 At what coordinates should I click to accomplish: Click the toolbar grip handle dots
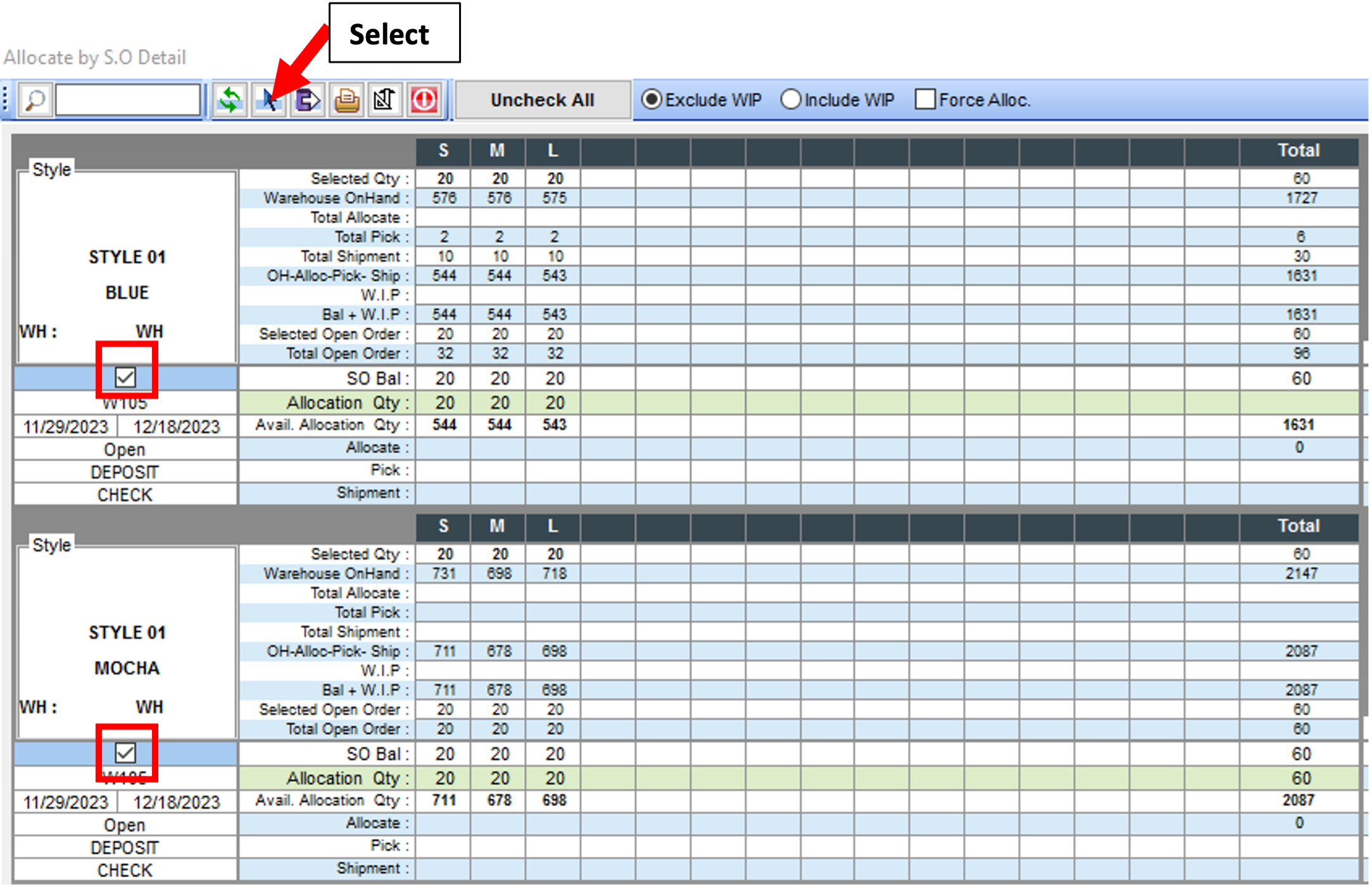(x=6, y=100)
